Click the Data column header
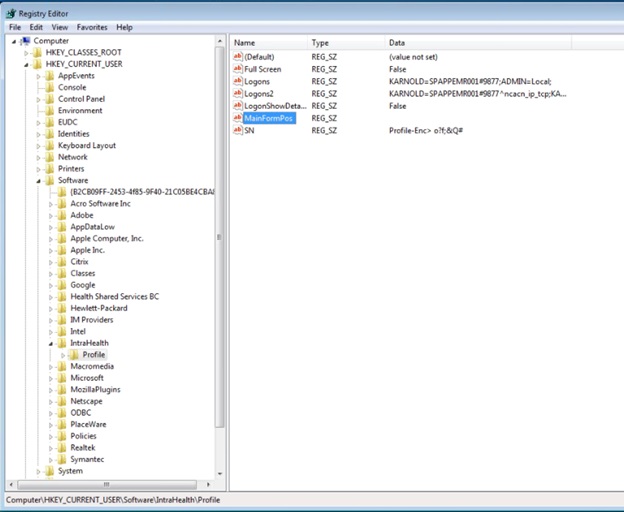This screenshot has height=512, width=624. pos(397,43)
